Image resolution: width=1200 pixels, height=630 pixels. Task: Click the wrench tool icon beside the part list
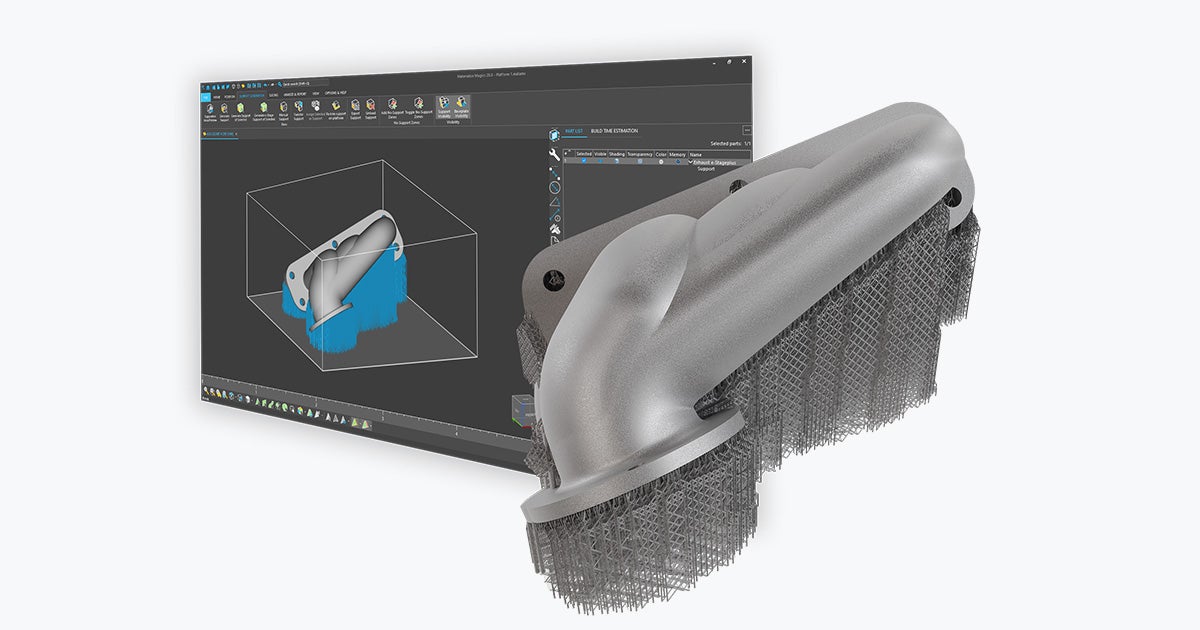[553, 155]
